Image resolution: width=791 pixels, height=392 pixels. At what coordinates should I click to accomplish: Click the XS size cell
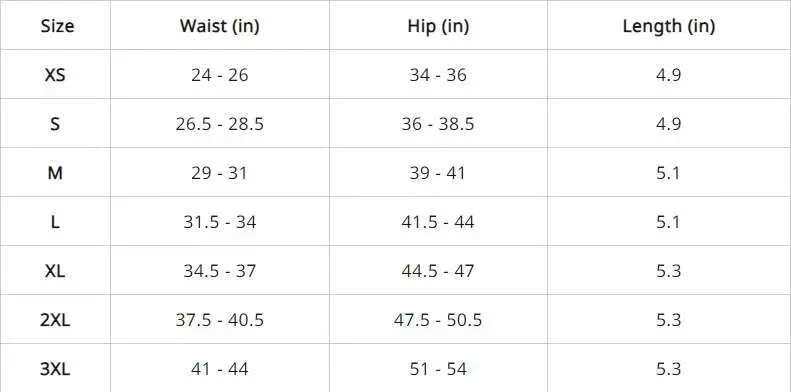[55, 75]
